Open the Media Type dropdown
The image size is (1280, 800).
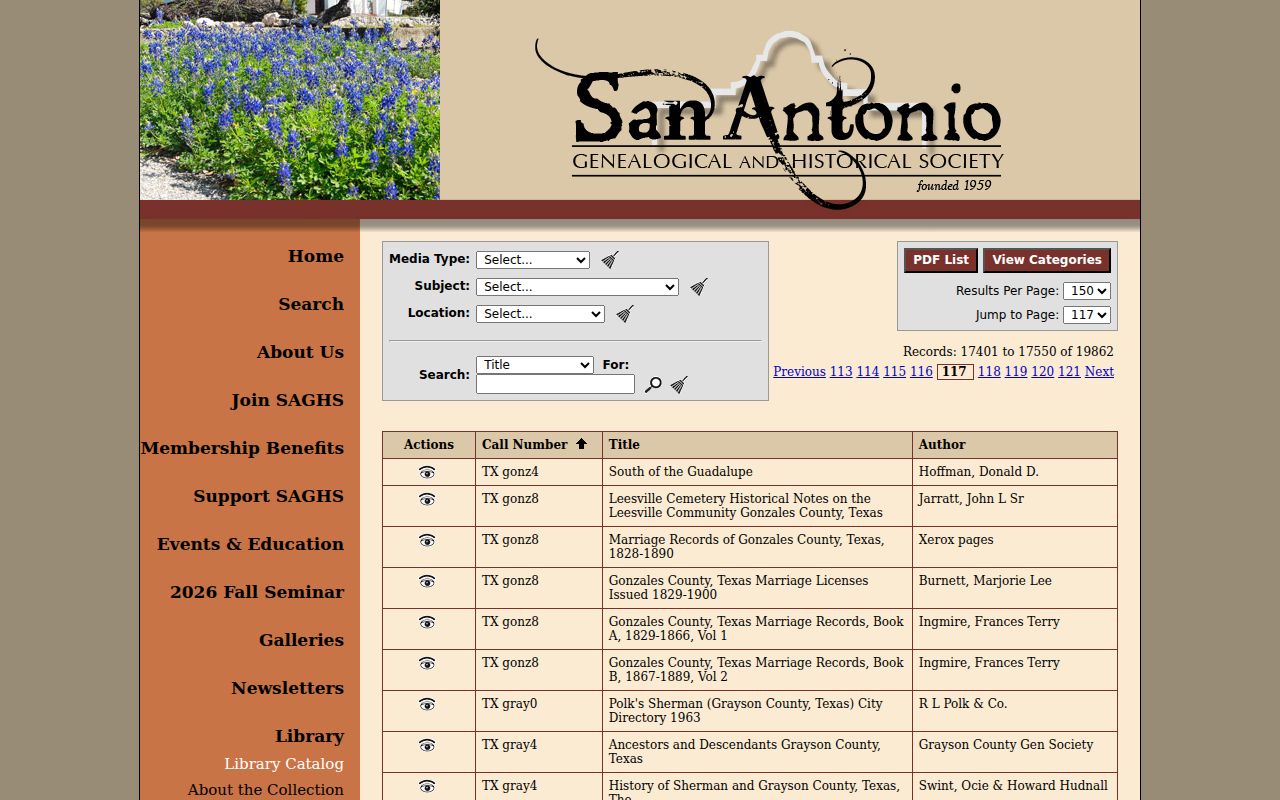pos(533,260)
